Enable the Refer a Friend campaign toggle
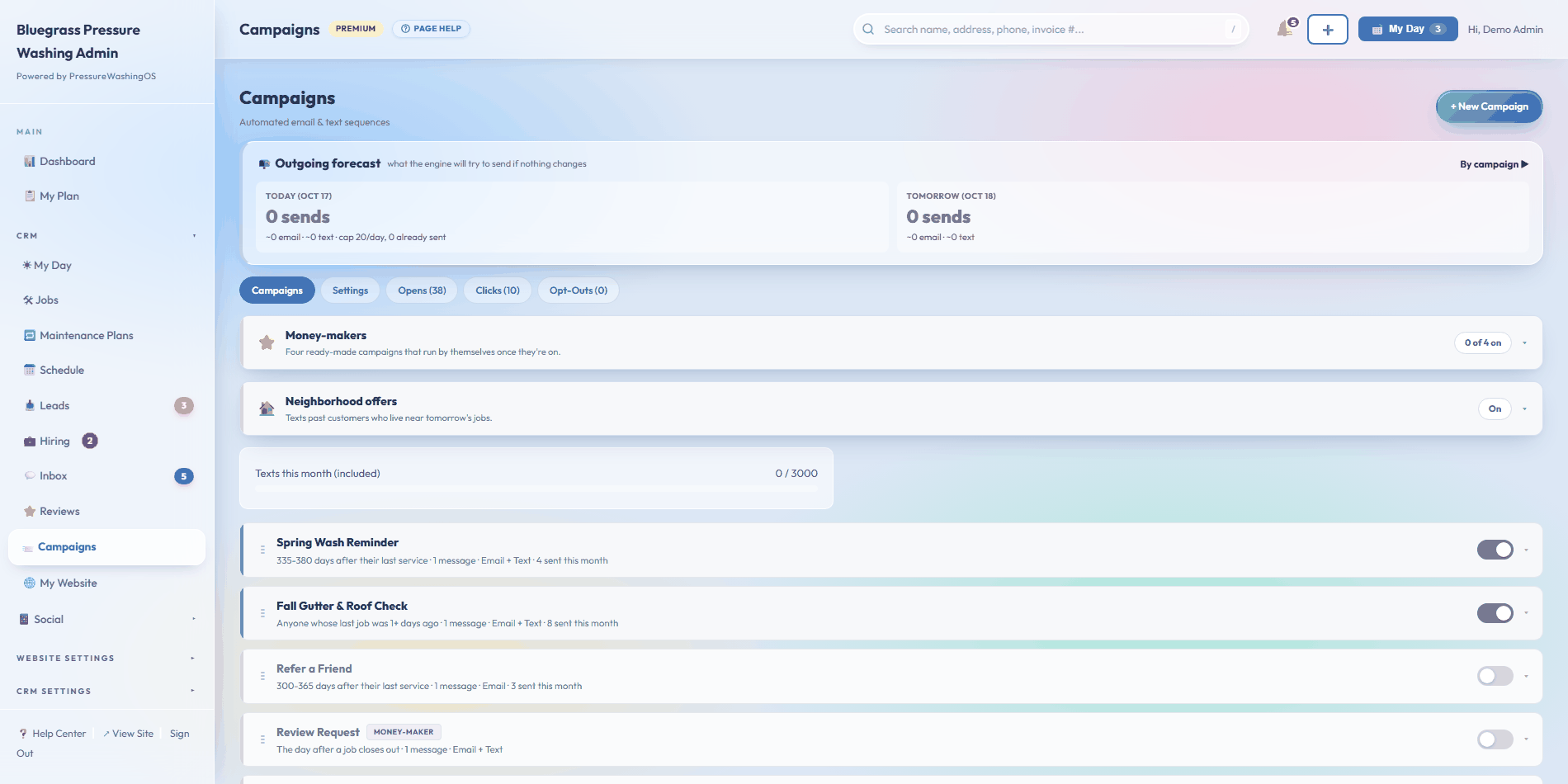 (1495, 676)
